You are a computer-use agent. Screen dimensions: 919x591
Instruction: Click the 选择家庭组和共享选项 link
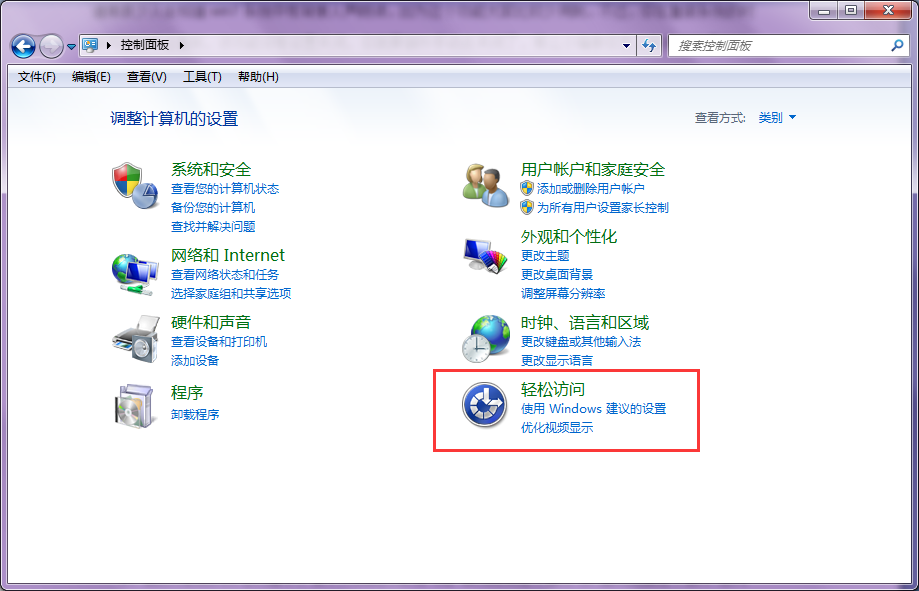(x=231, y=294)
